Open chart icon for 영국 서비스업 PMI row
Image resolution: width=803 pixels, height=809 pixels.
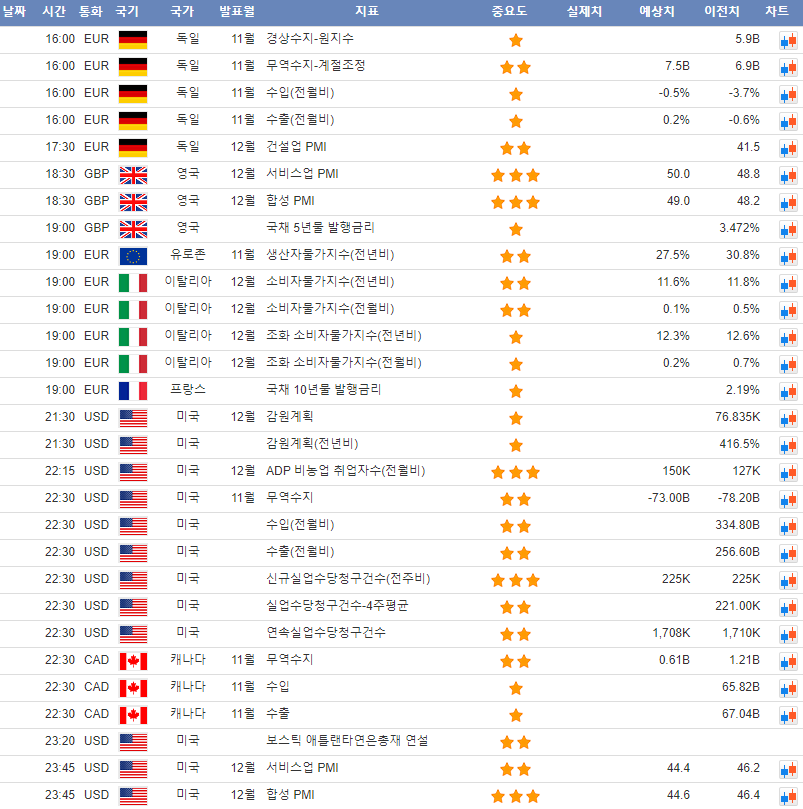point(788,174)
